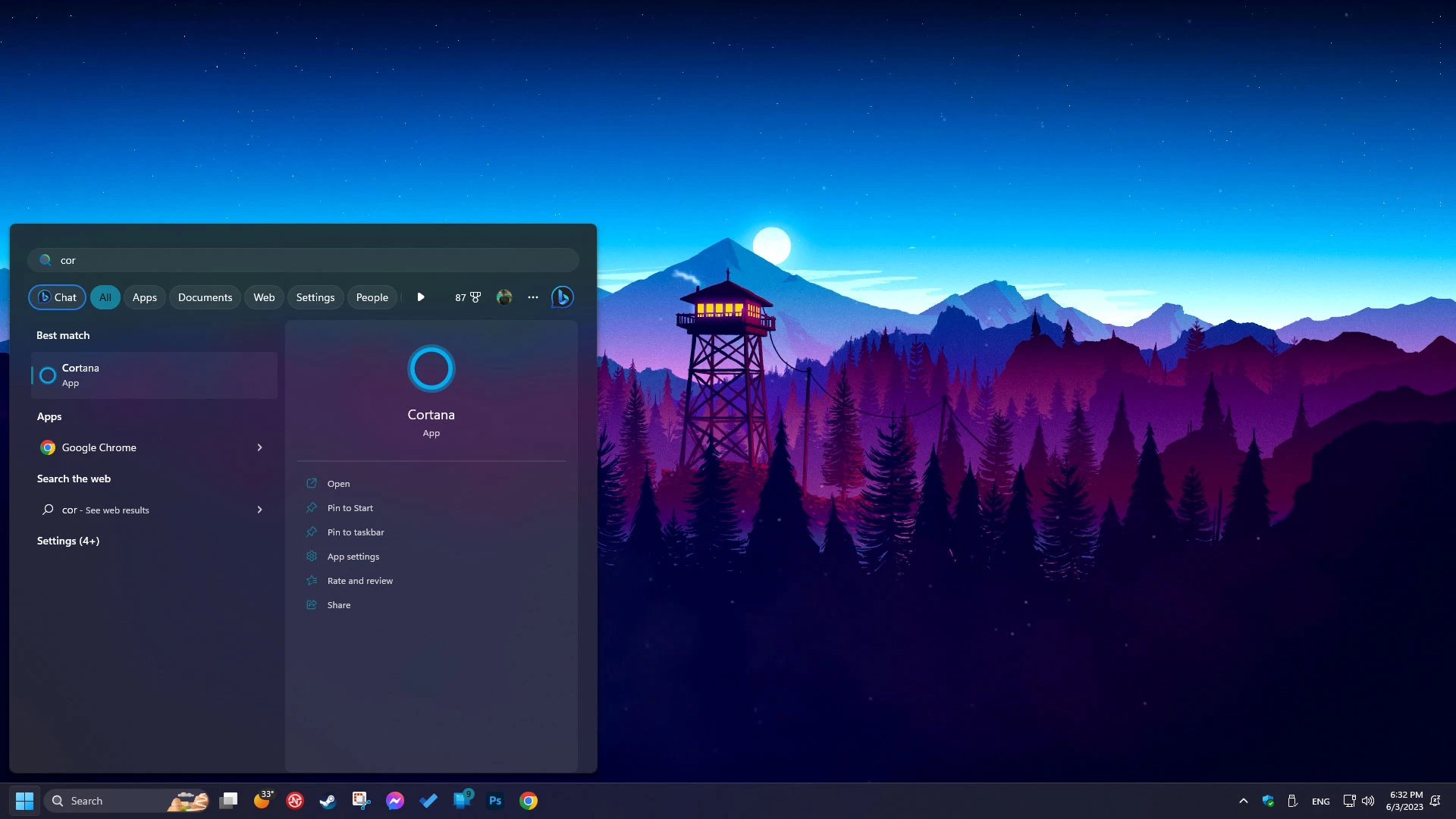
Task: Switch input language via ENG indicator
Action: [x=1321, y=802]
